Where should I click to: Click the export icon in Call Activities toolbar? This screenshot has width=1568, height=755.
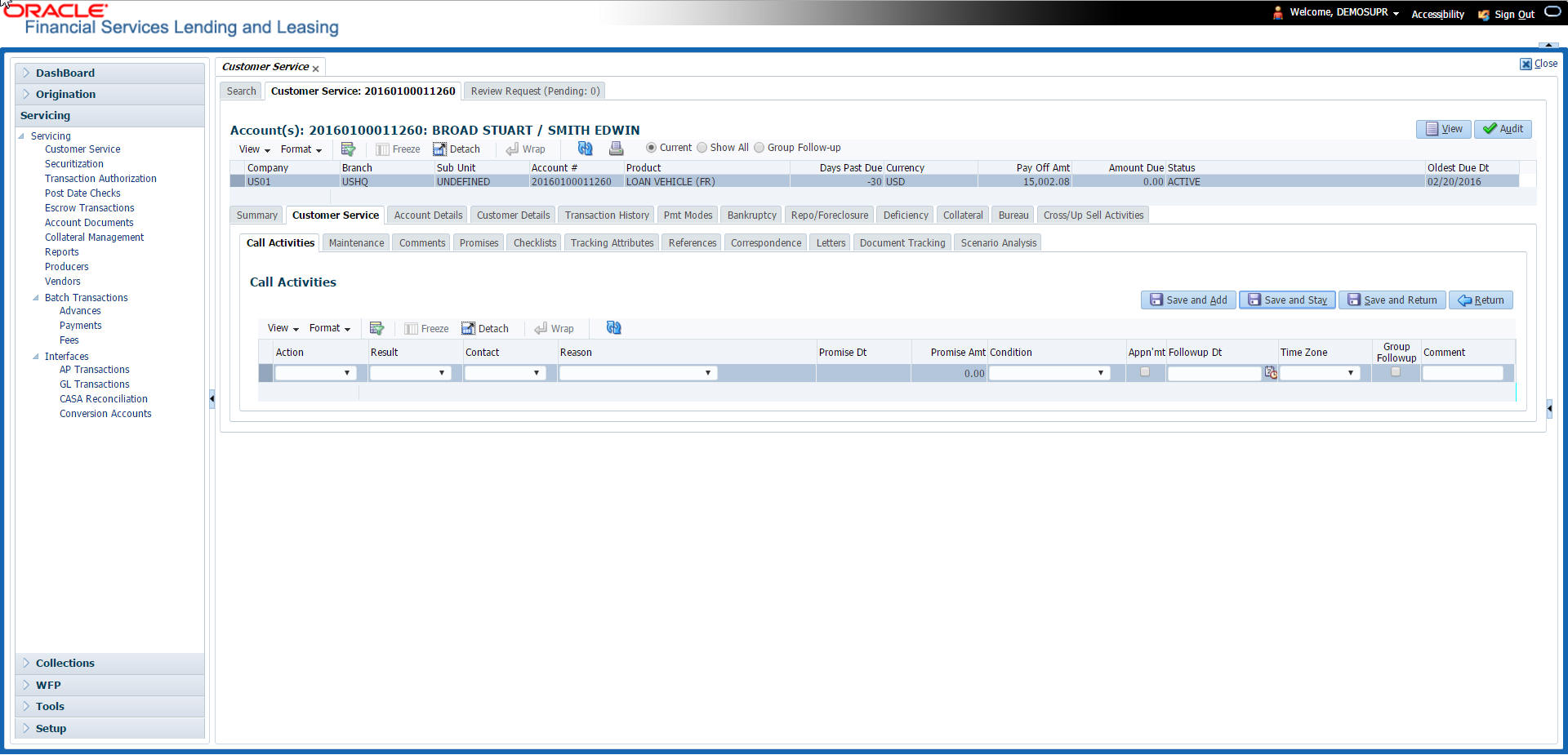(376, 328)
